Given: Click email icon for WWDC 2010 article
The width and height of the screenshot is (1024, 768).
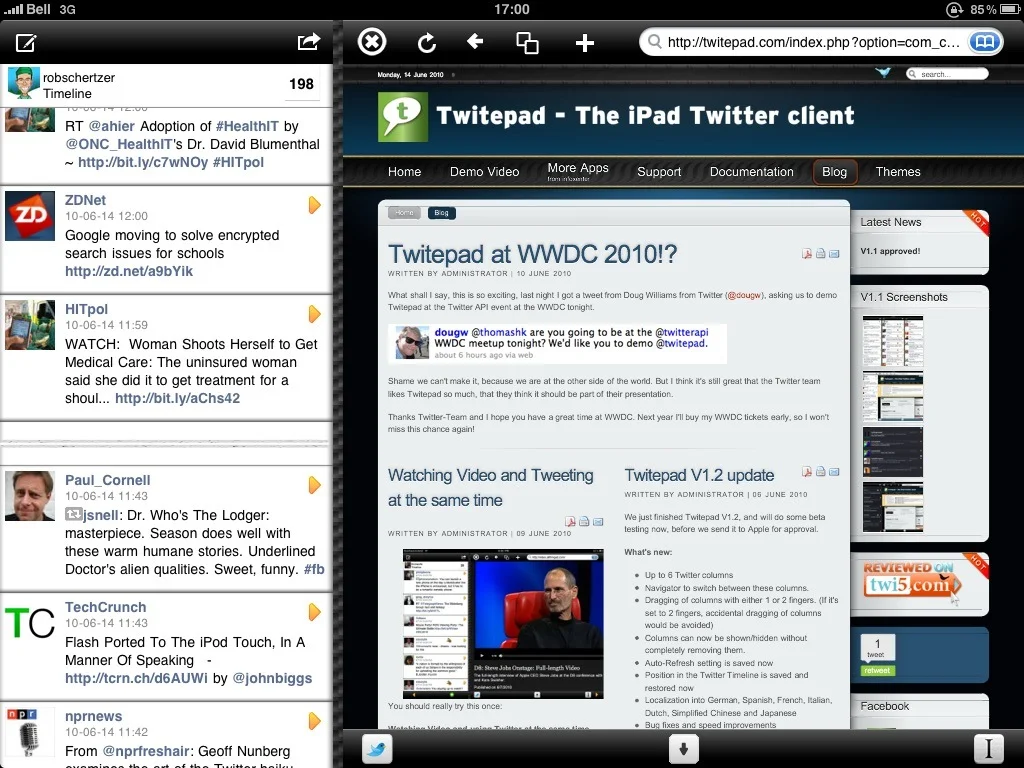Looking at the screenshot, I should coord(834,253).
